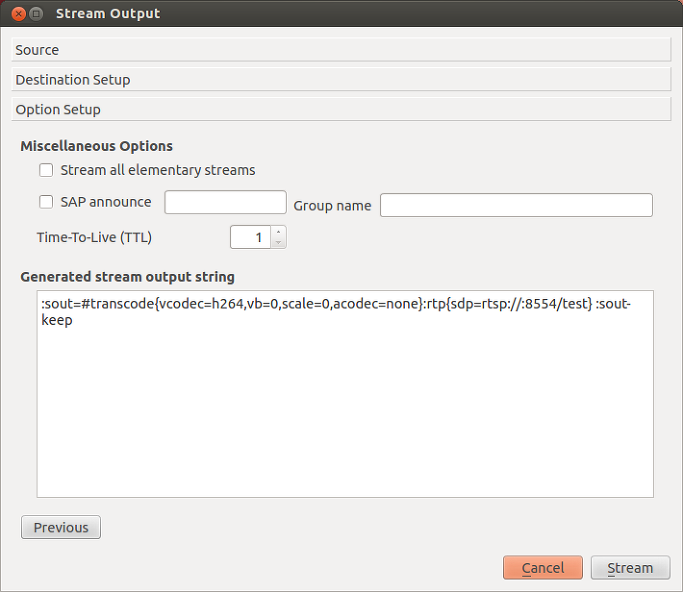Open the Destination Setup section

(341, 79)
